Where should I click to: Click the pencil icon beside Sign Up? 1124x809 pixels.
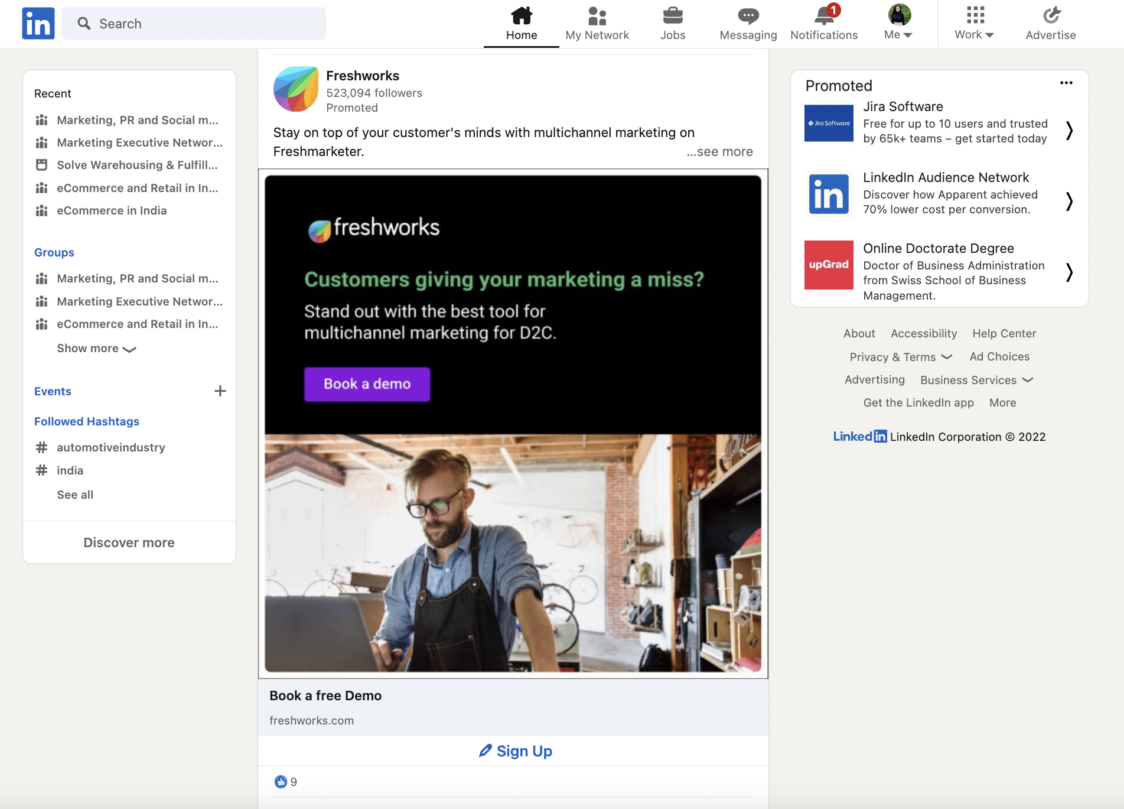pos(485,750)
